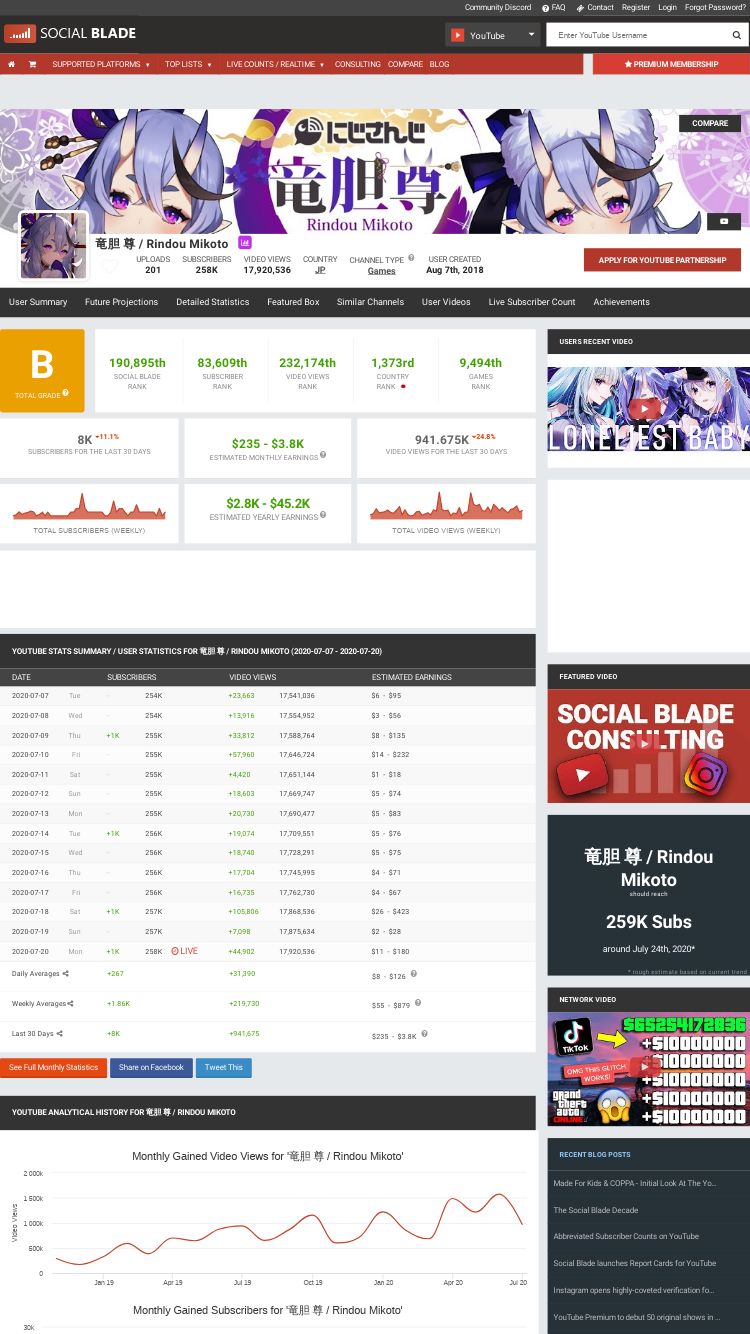This screenshot has width=750, height=1334.
Task: Click Share on Facebook button
Action: point(151,1068)
